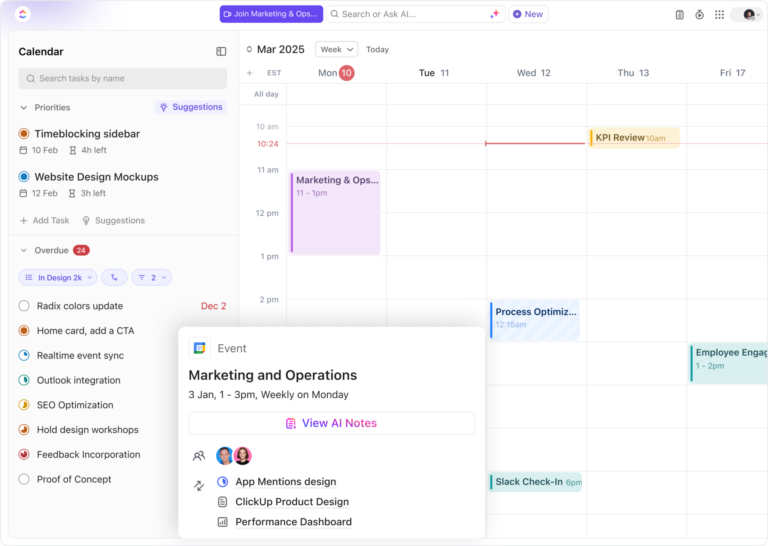Click the Search tasks by name field
The image size is (768, 546).
click(123, 78)
